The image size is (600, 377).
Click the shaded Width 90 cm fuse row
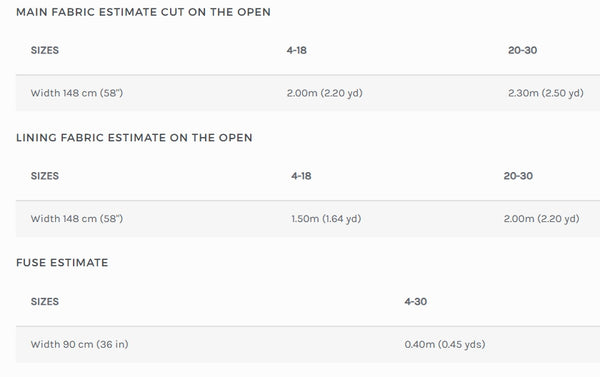(x=308, y=344)
